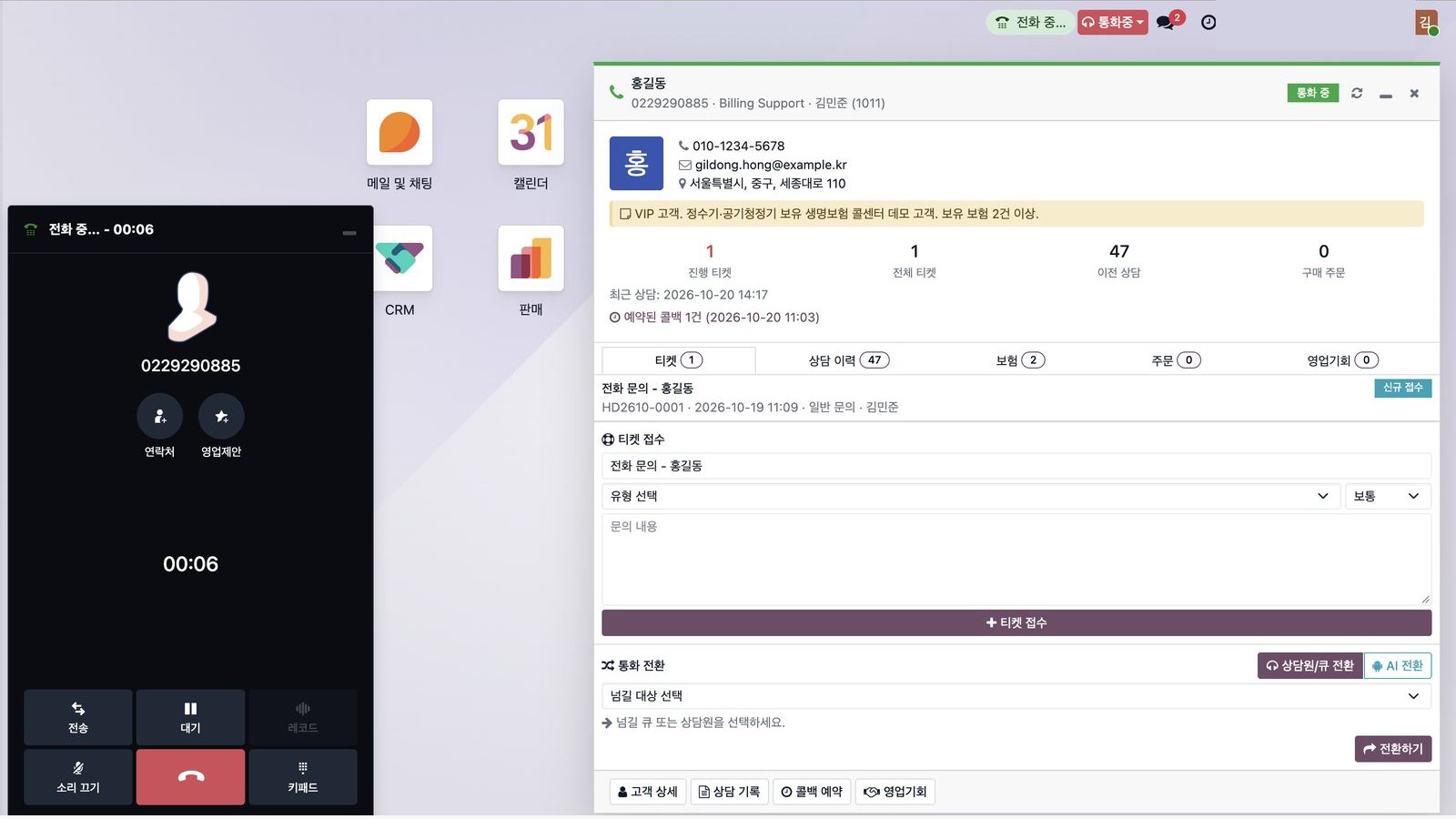Open the 키패드 dial pad
Image resolution: width=1456 pixels, height=819 pixels.
(x=303, y=776)
